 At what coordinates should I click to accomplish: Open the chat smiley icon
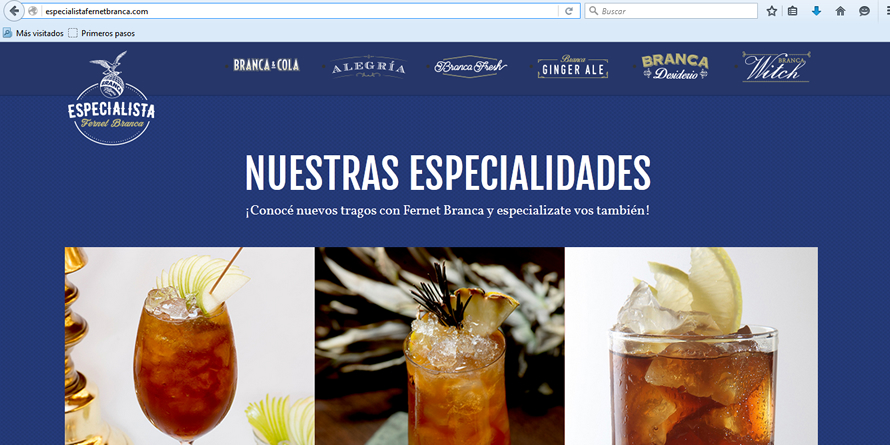(x=864, y=11)
